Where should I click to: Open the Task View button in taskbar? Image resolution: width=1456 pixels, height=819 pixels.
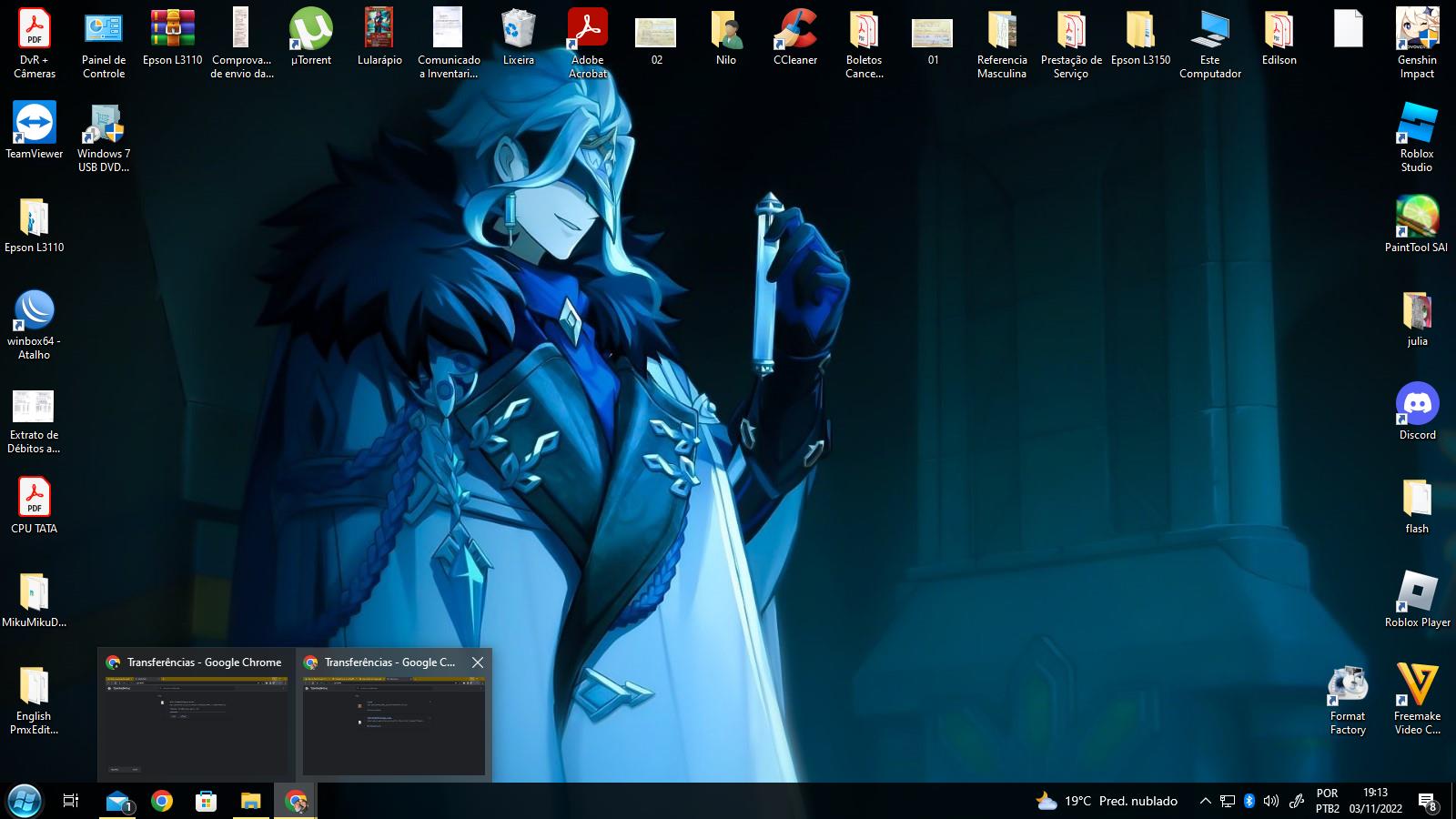(70, 801)
